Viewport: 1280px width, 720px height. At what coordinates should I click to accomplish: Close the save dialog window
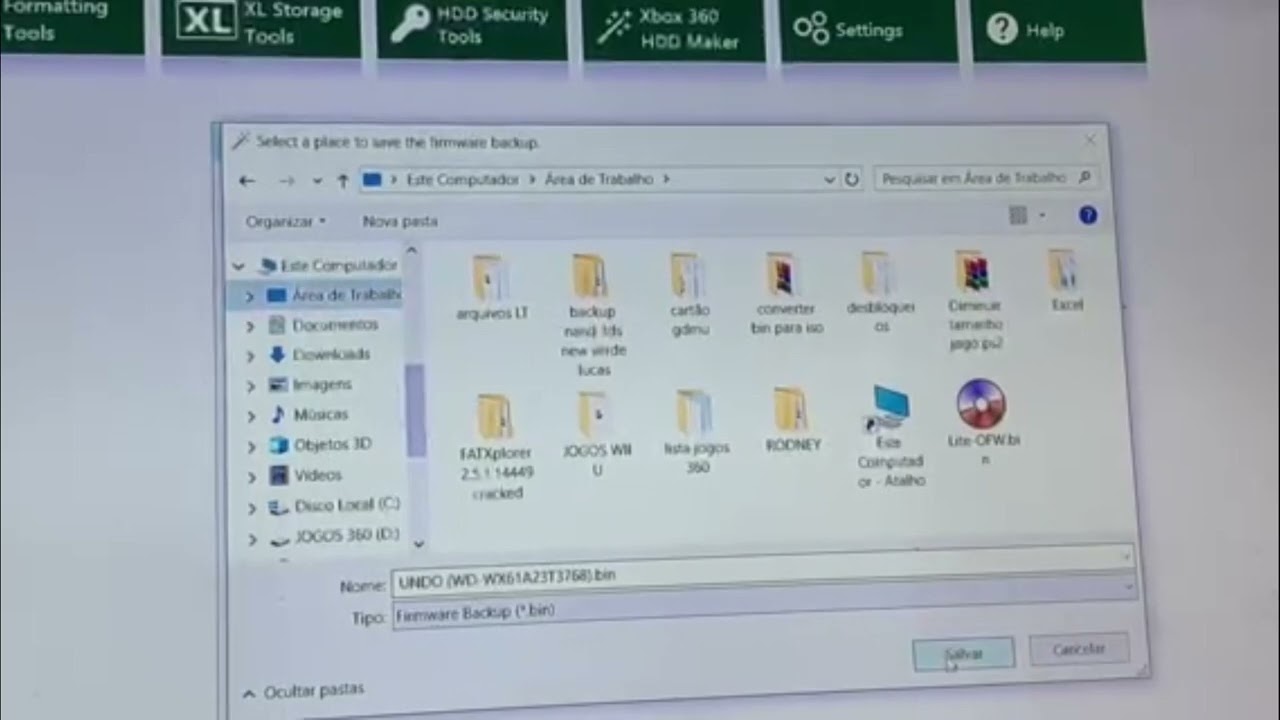click(1090, 139)
